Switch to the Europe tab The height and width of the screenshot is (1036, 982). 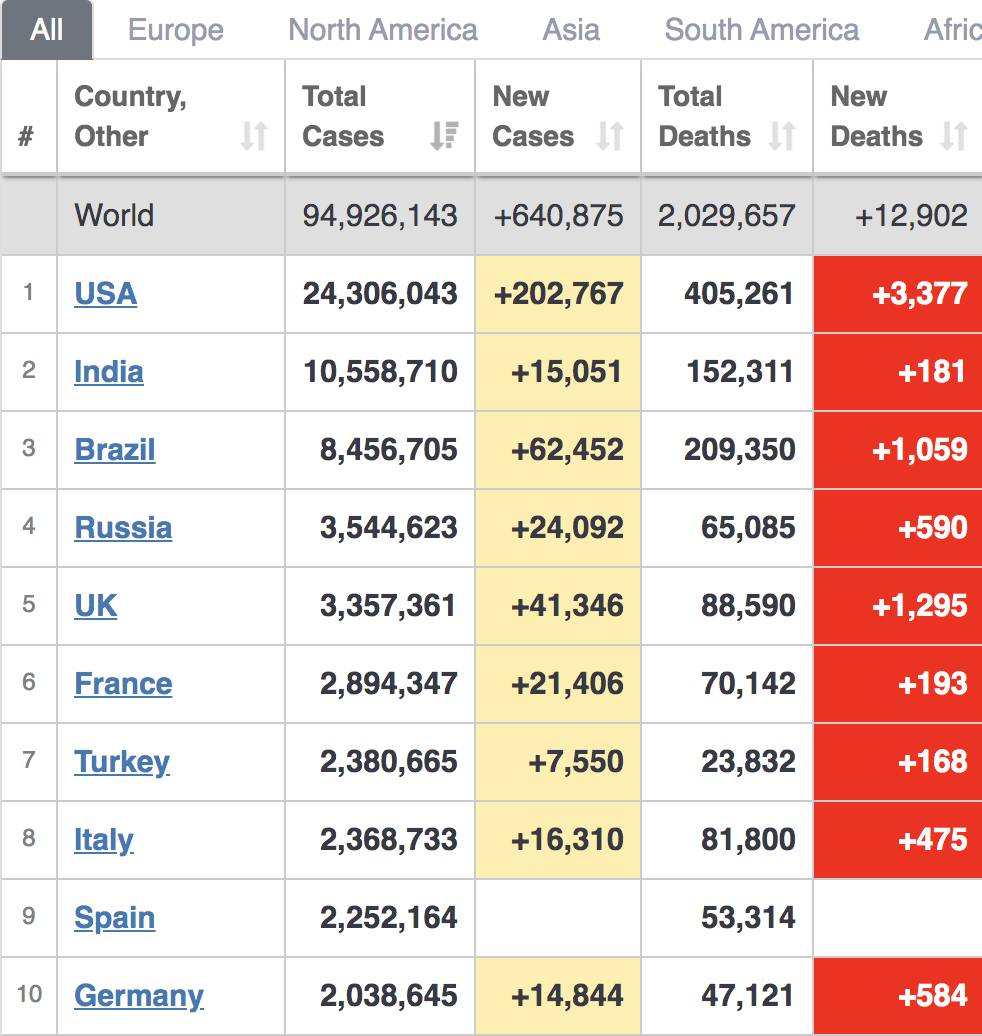(176, 30)
